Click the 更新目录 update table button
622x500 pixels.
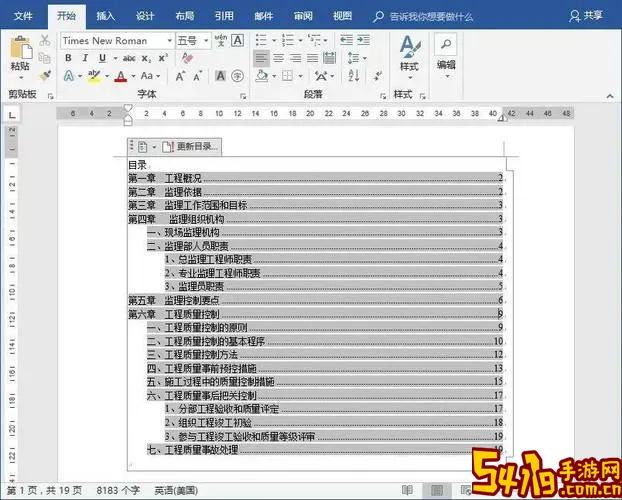190,146
